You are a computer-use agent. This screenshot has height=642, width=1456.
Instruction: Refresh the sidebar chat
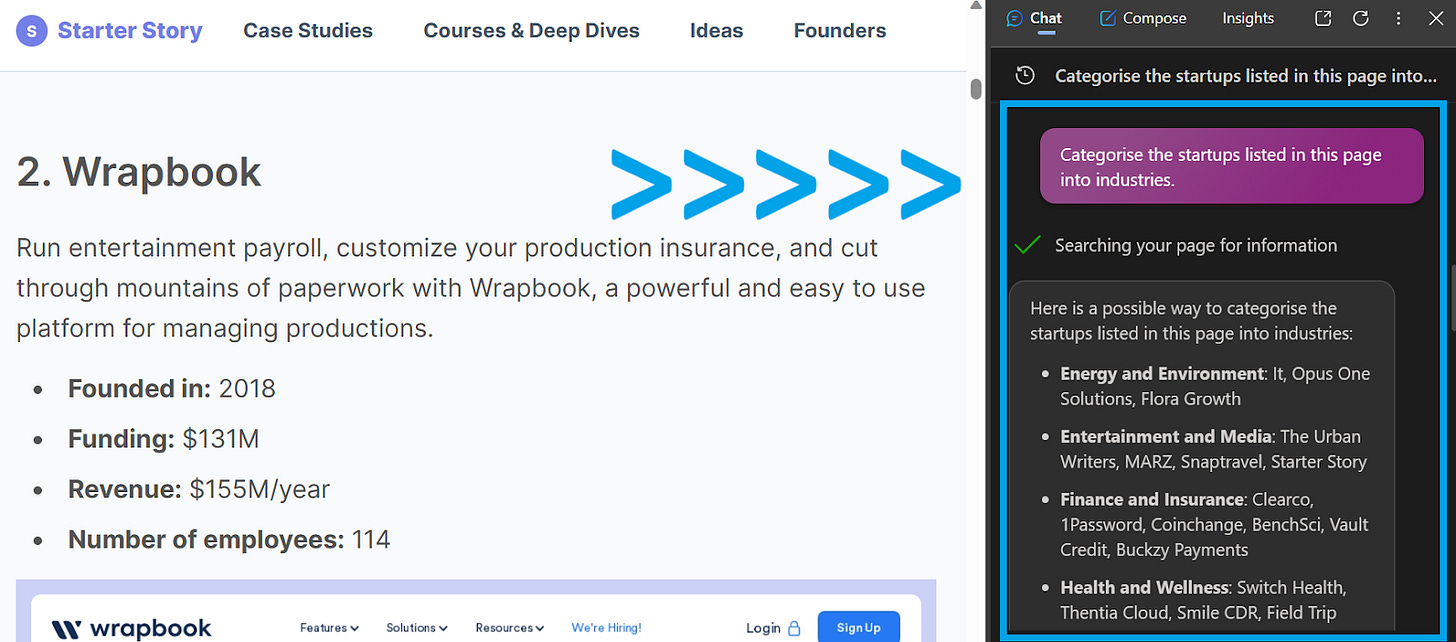(x=1360, y=18)
